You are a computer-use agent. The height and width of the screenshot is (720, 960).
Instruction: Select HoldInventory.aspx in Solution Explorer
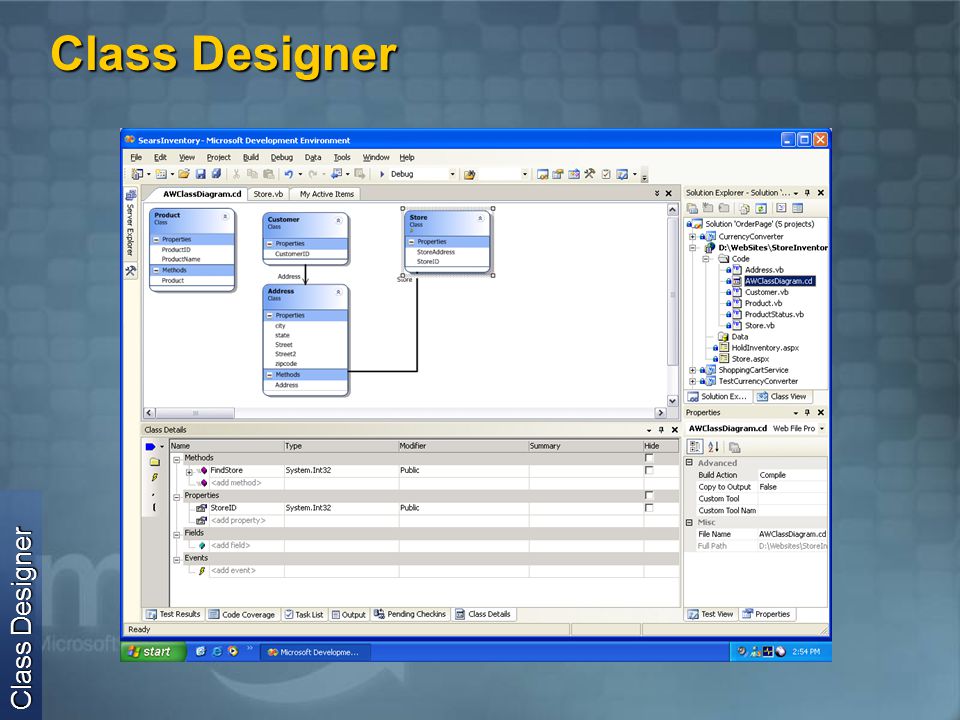[x=765, y=348]
